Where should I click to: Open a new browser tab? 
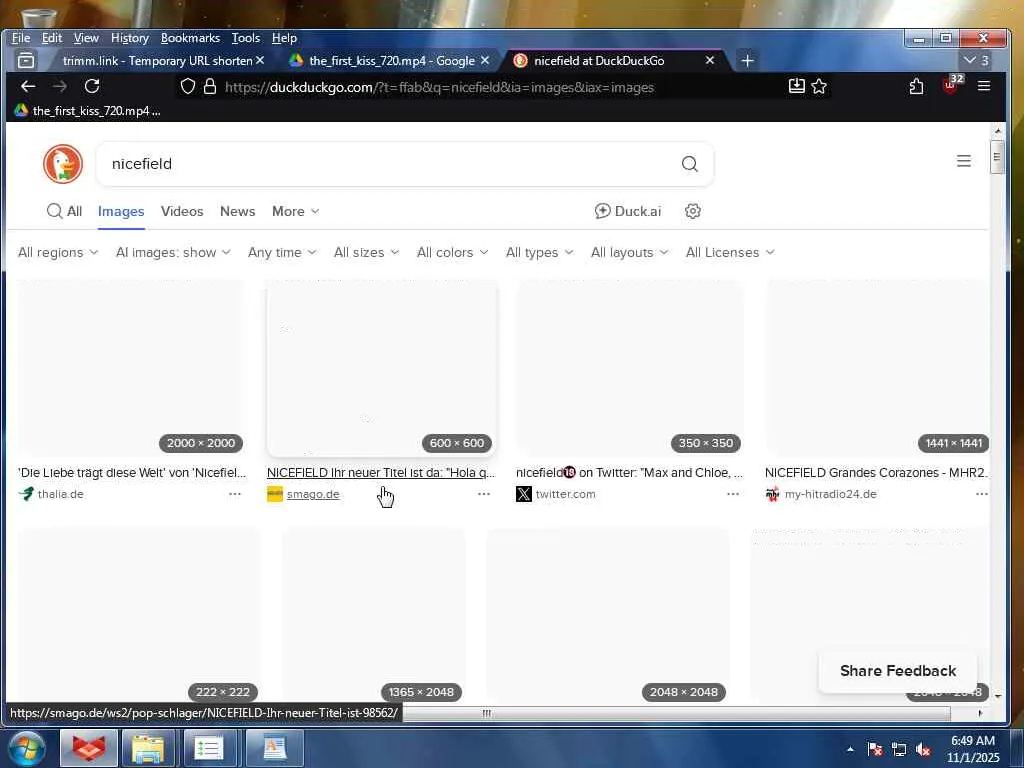748,61
